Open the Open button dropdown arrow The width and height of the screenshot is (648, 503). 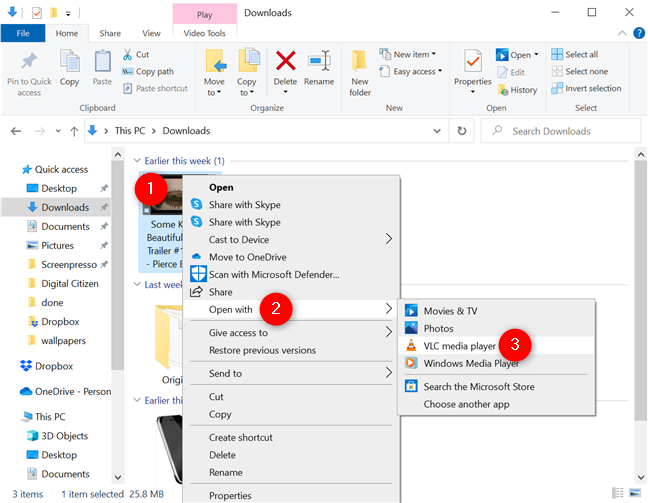coord(536,54)
